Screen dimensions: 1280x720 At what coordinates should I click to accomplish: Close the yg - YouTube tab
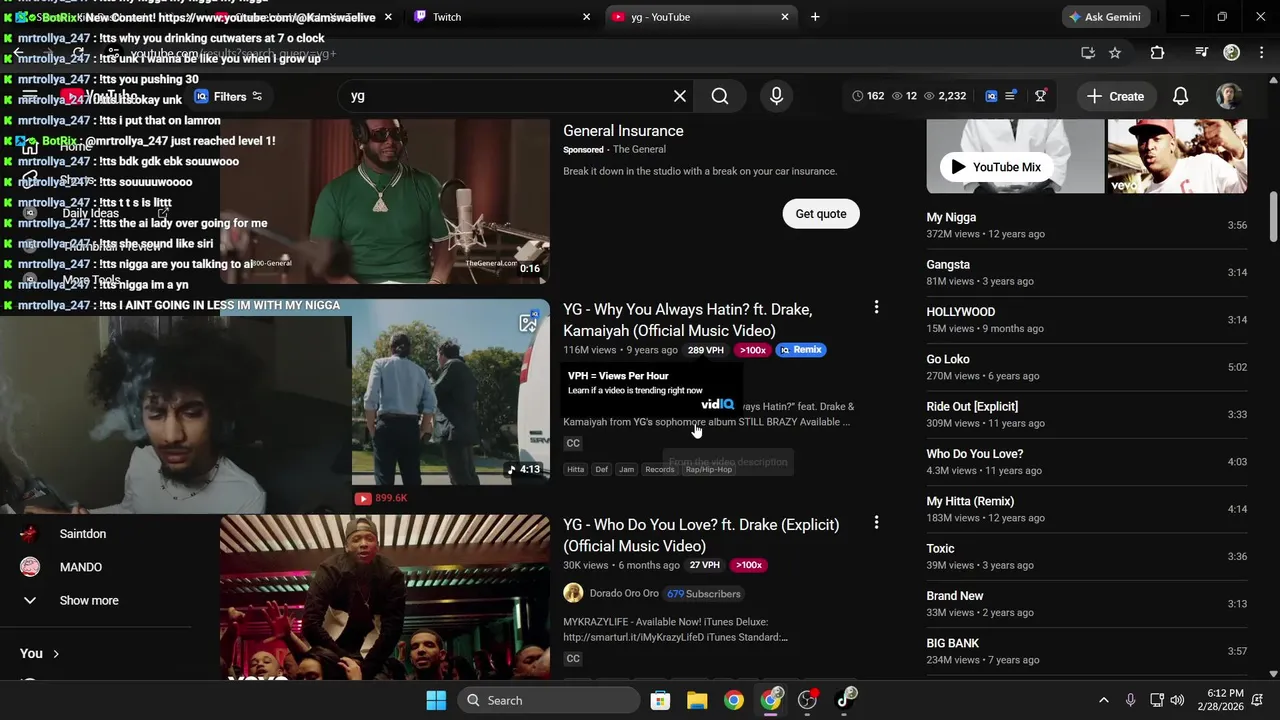pos(785,17)
